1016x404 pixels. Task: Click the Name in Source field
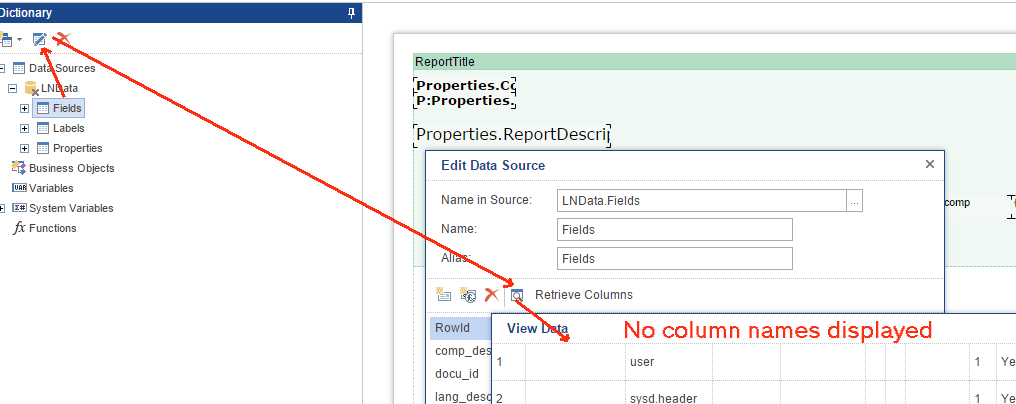click(702, 201)
